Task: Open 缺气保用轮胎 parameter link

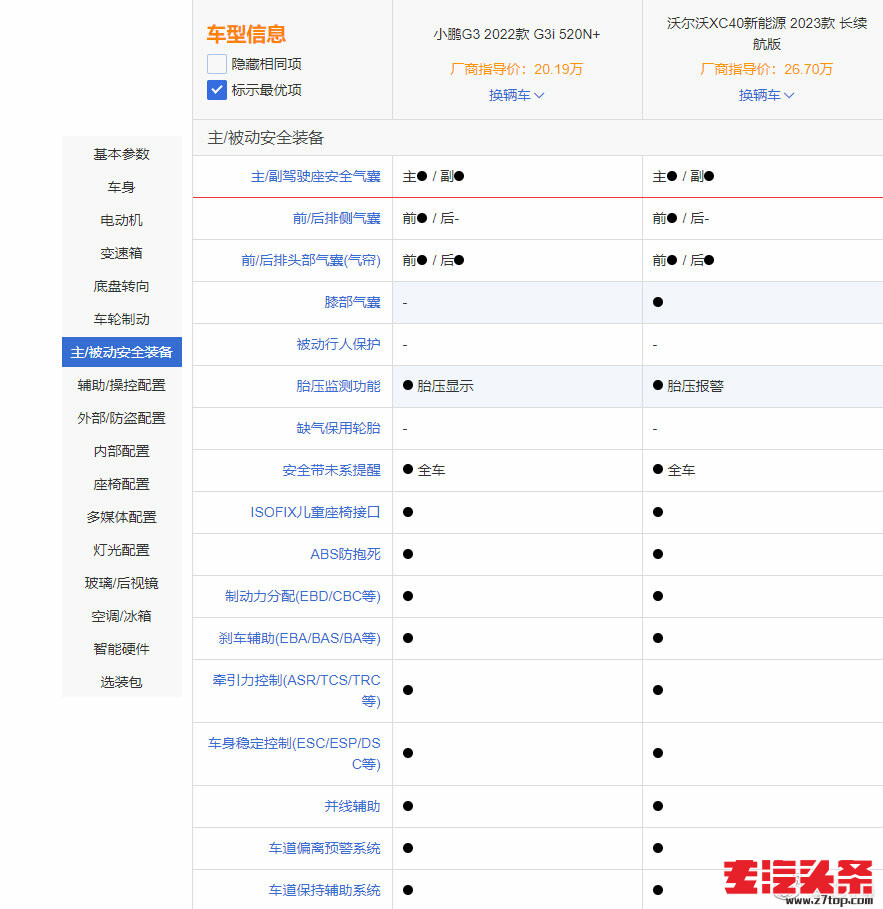Action: click(x=339, y=428)
